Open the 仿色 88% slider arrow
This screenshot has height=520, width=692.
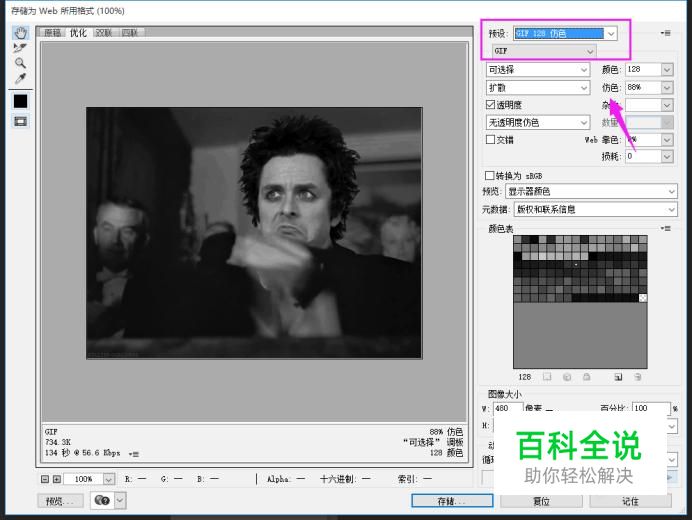pyautogui.click(x=667, y=87)
